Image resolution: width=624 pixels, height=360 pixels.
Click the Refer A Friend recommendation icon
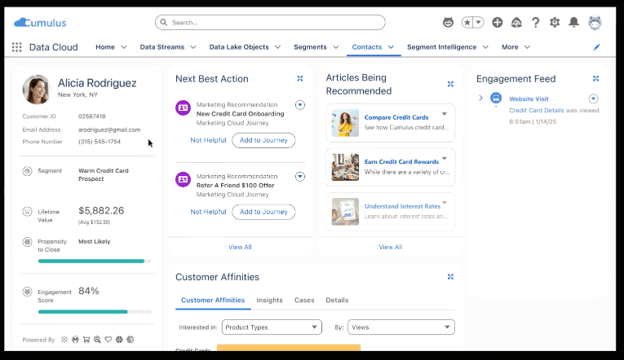(183, 179)
